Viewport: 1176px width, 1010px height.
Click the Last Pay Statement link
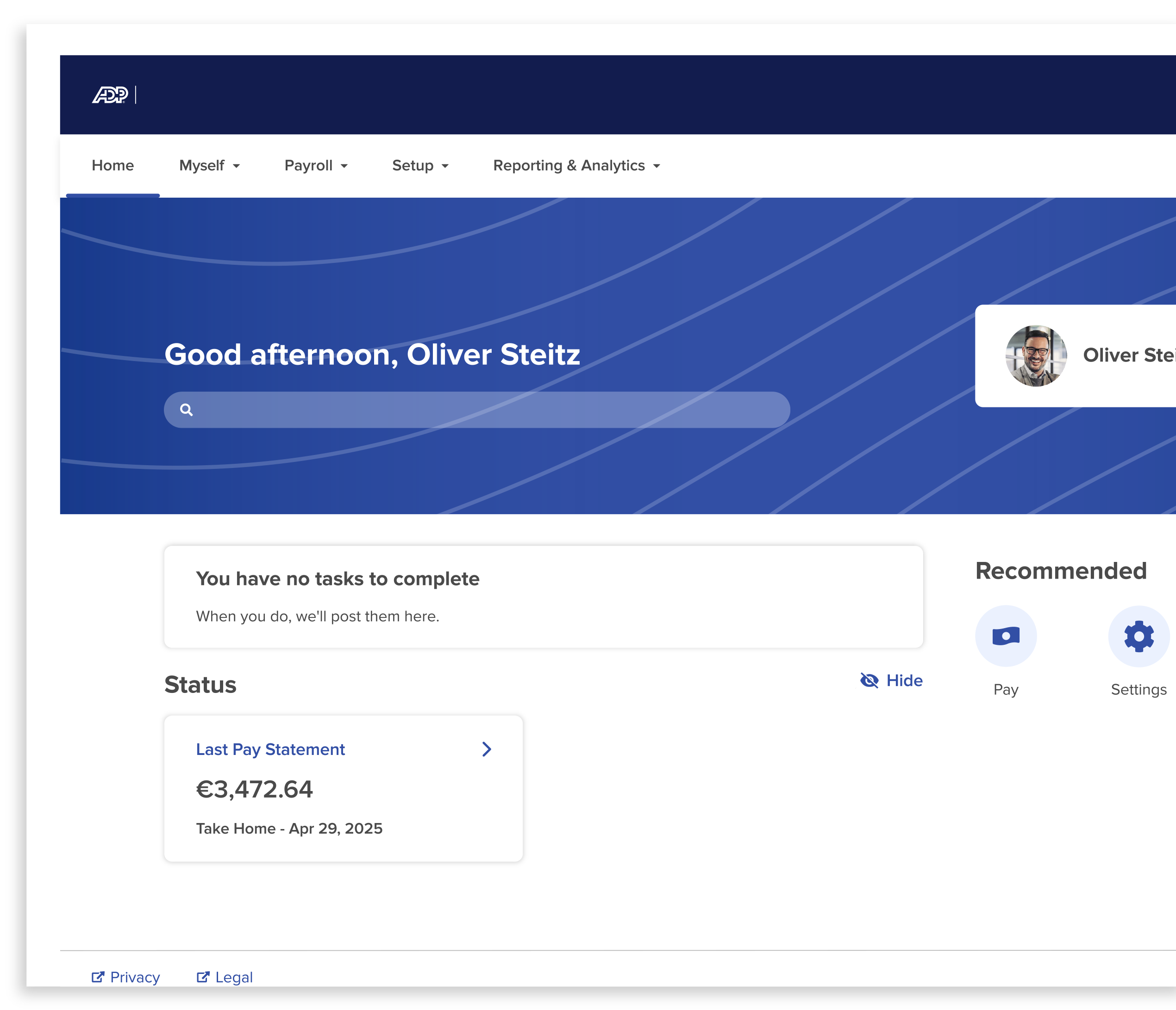coord(270,749)
